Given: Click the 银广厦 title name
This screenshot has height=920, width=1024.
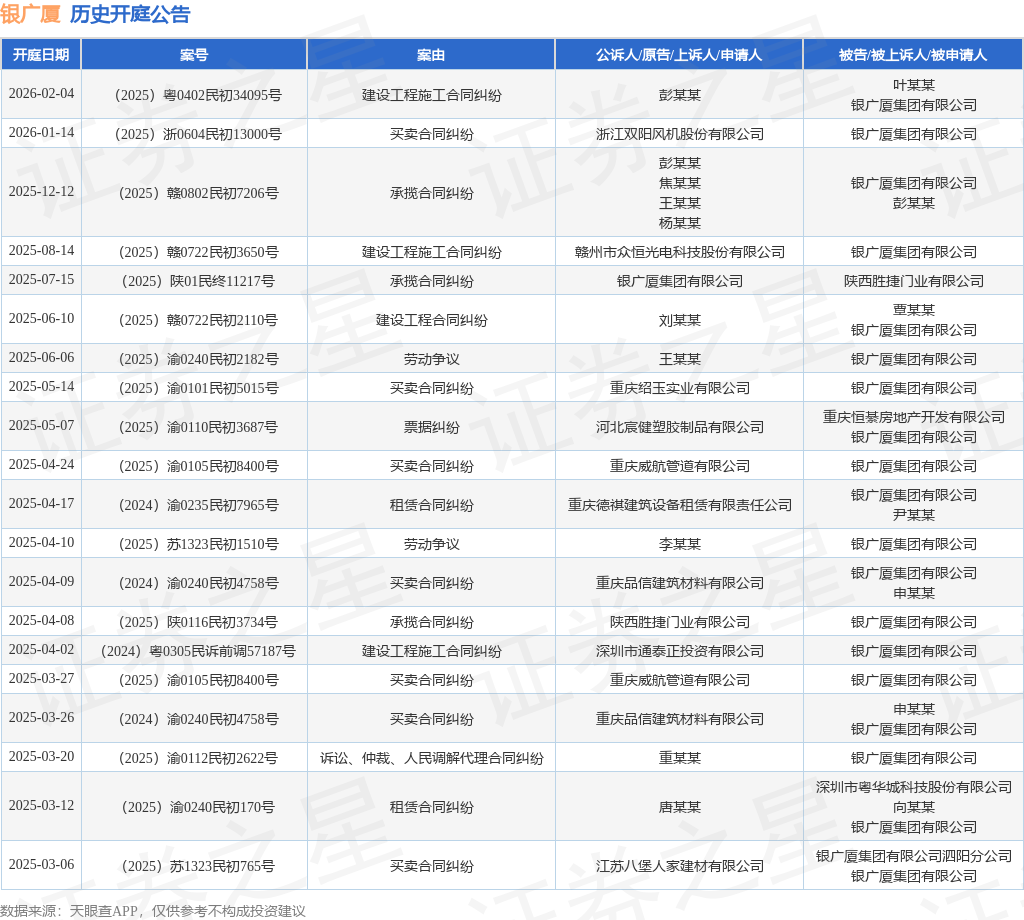Looking at the screenshot, I should 30,14.
